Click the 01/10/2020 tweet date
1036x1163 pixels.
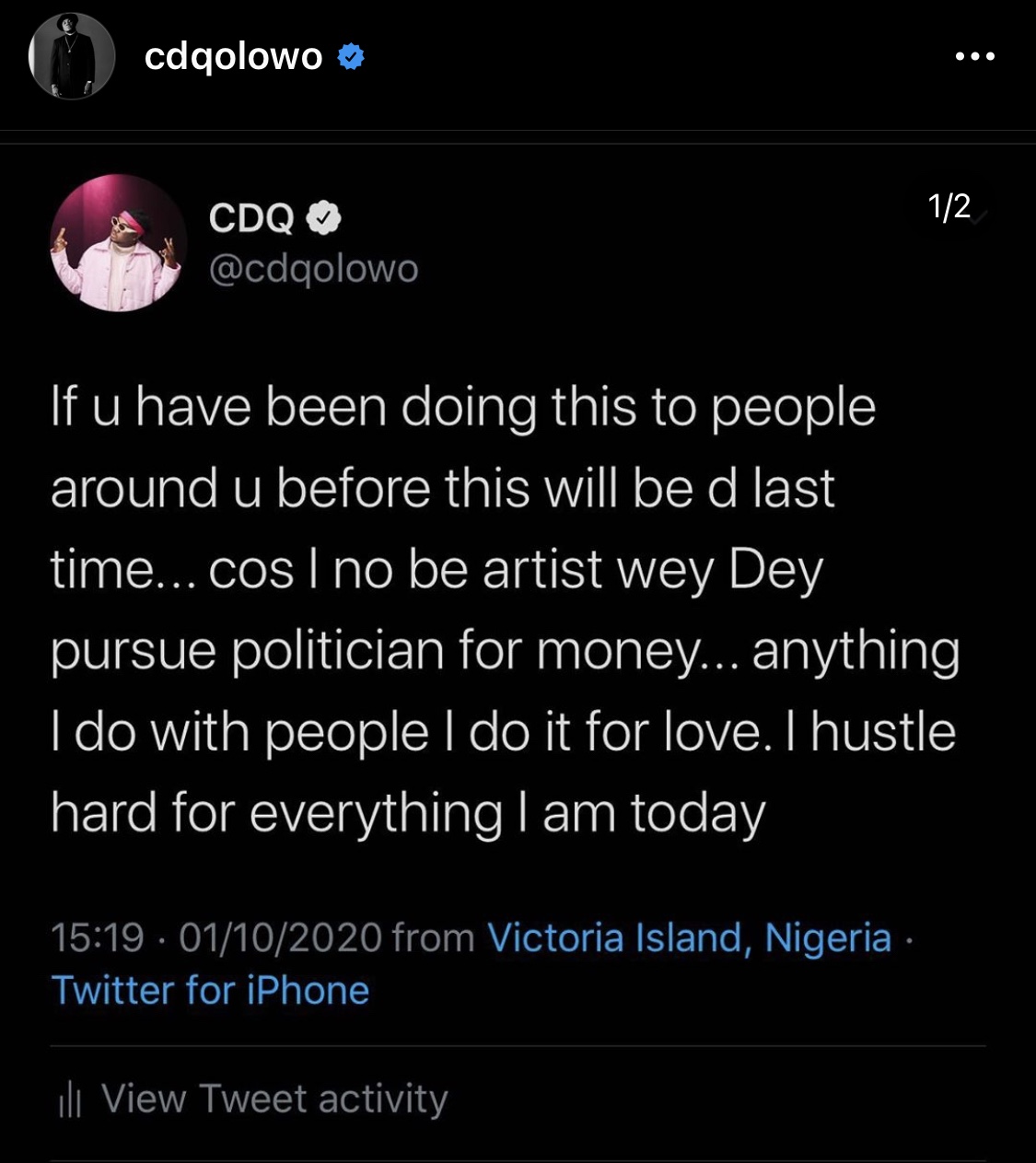click(x=281, y=938)
